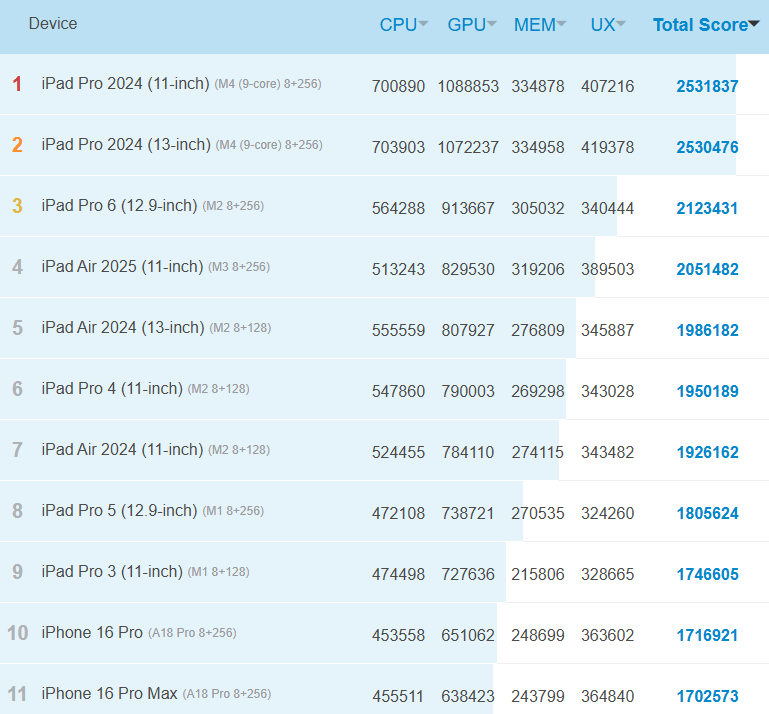Viewport: 769px width, 714px height.
Task: Click UX score 324260
Action: [x=608, y=513]
